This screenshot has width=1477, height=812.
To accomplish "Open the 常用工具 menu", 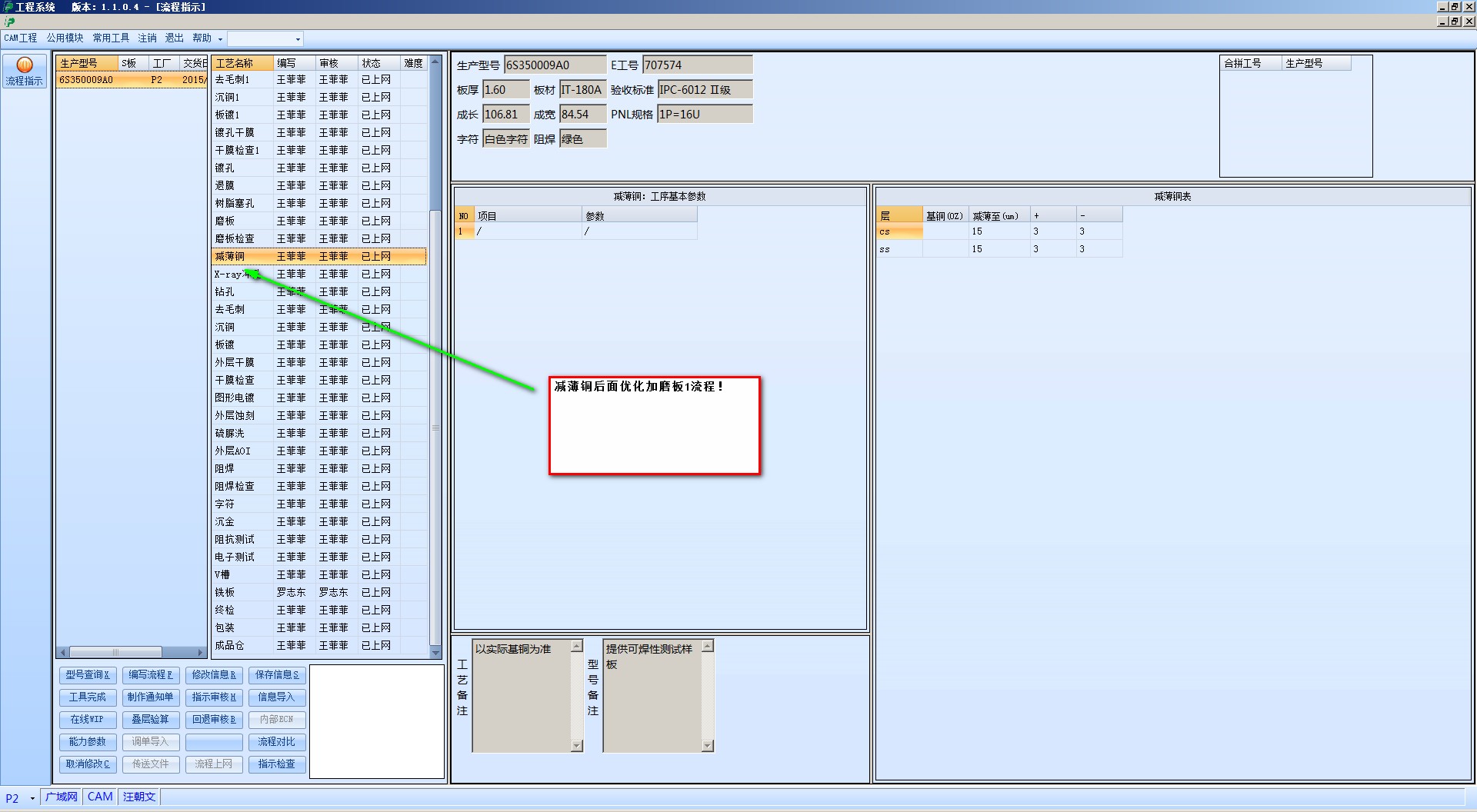I will click(x=111, y=38).
